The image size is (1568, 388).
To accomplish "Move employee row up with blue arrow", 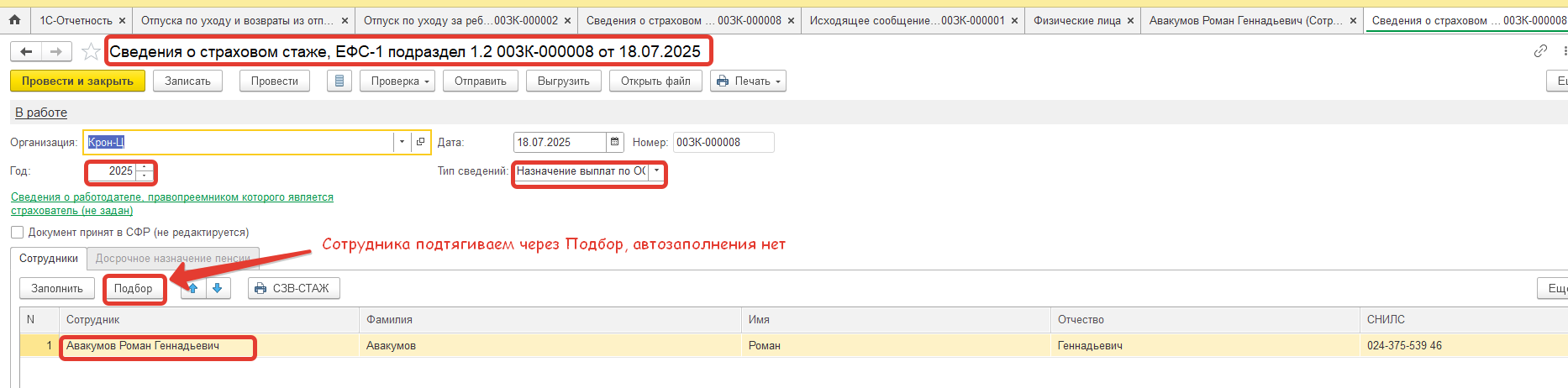I will click(193, 288).
